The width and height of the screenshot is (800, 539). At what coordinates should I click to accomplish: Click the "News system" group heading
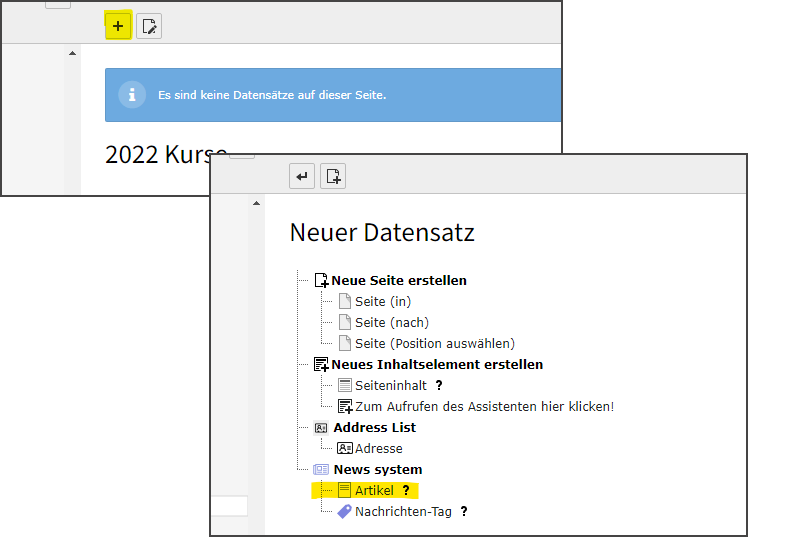click(377, 469)
